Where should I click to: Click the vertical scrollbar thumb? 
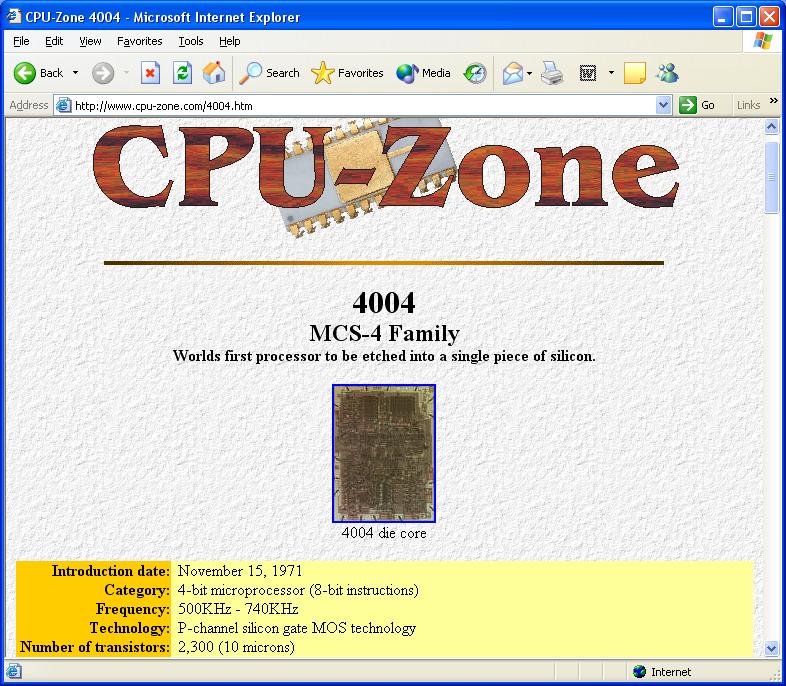[x=771, y=177]
